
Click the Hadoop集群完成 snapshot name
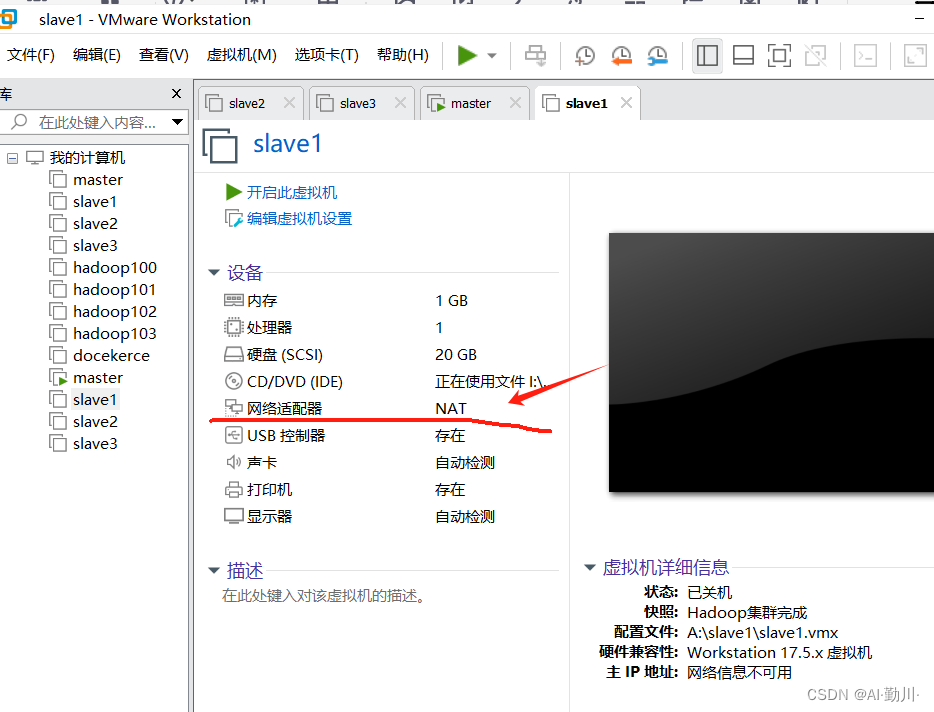(x=747, y=612)
